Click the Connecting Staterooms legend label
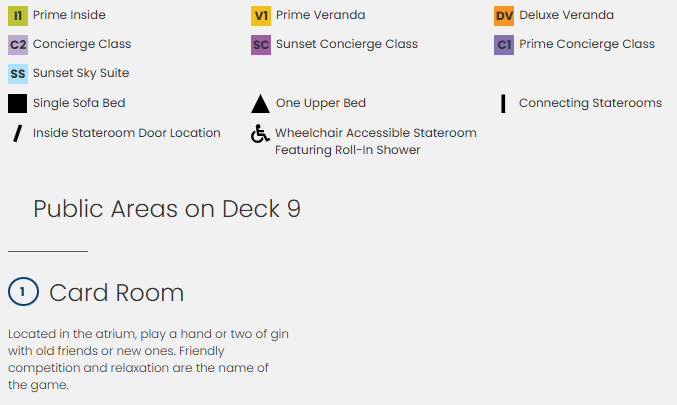 [590, 103]
